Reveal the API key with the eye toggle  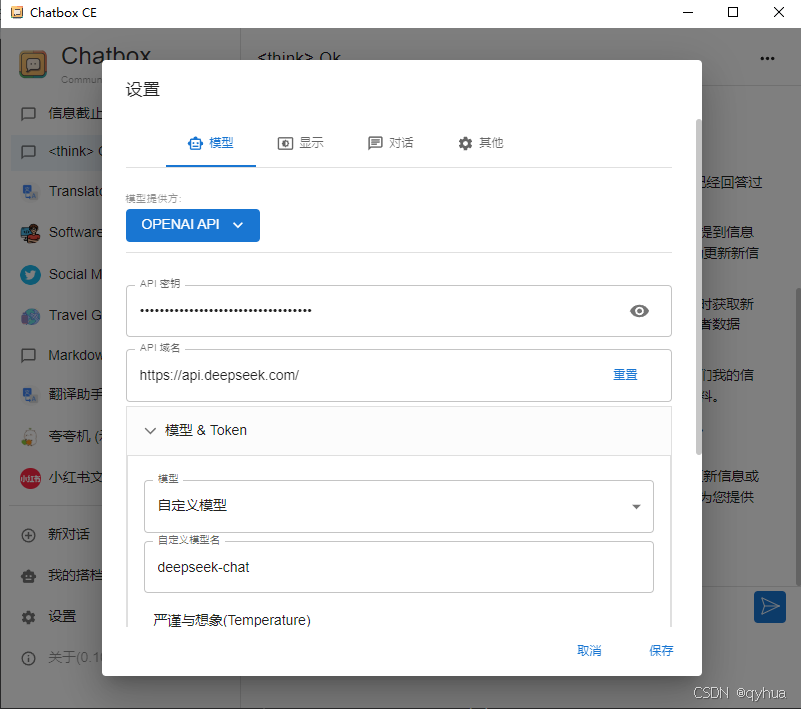(x=639, y=311)
